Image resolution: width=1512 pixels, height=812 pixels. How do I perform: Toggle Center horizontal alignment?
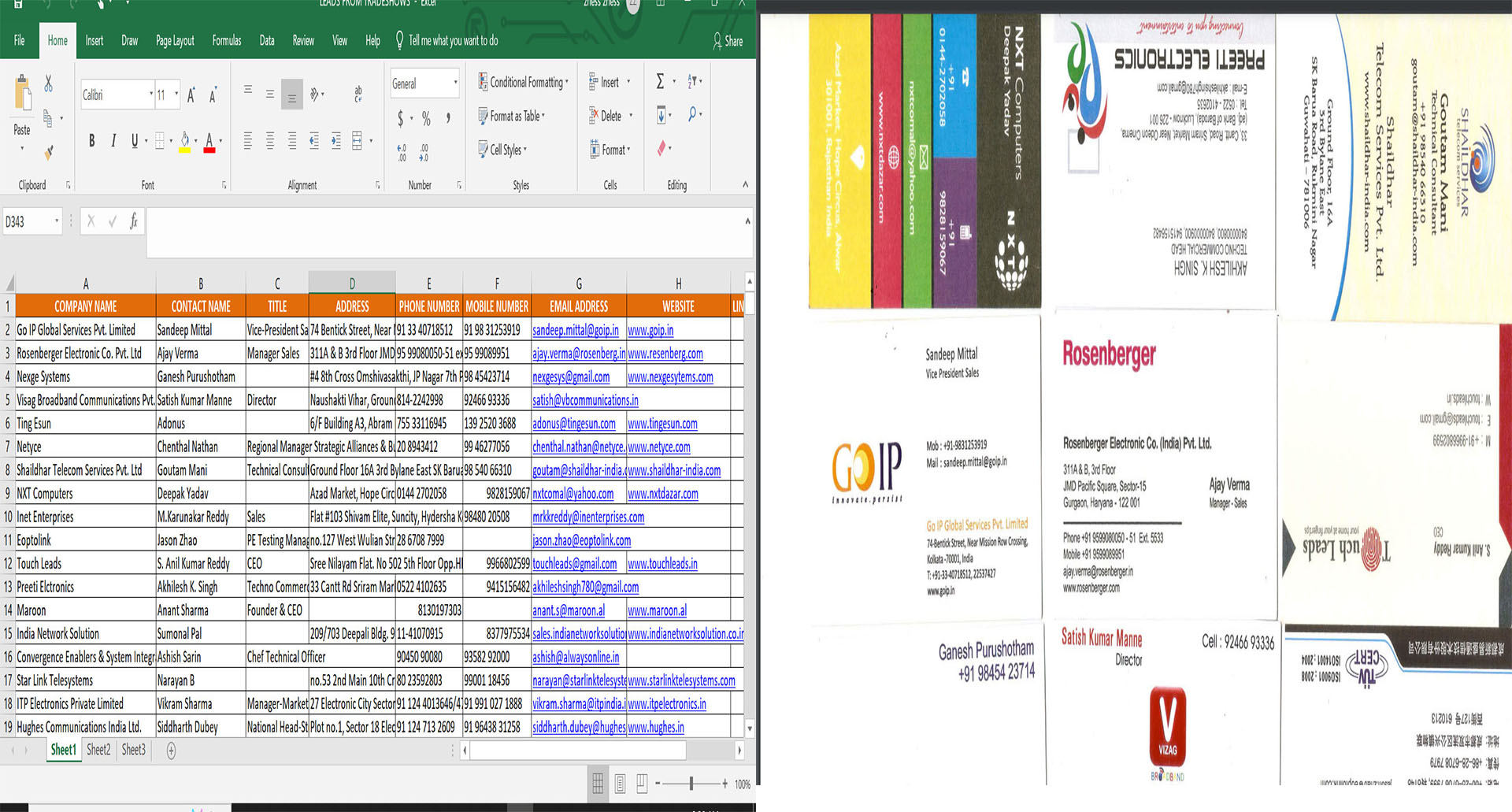(x=270, y=141)
